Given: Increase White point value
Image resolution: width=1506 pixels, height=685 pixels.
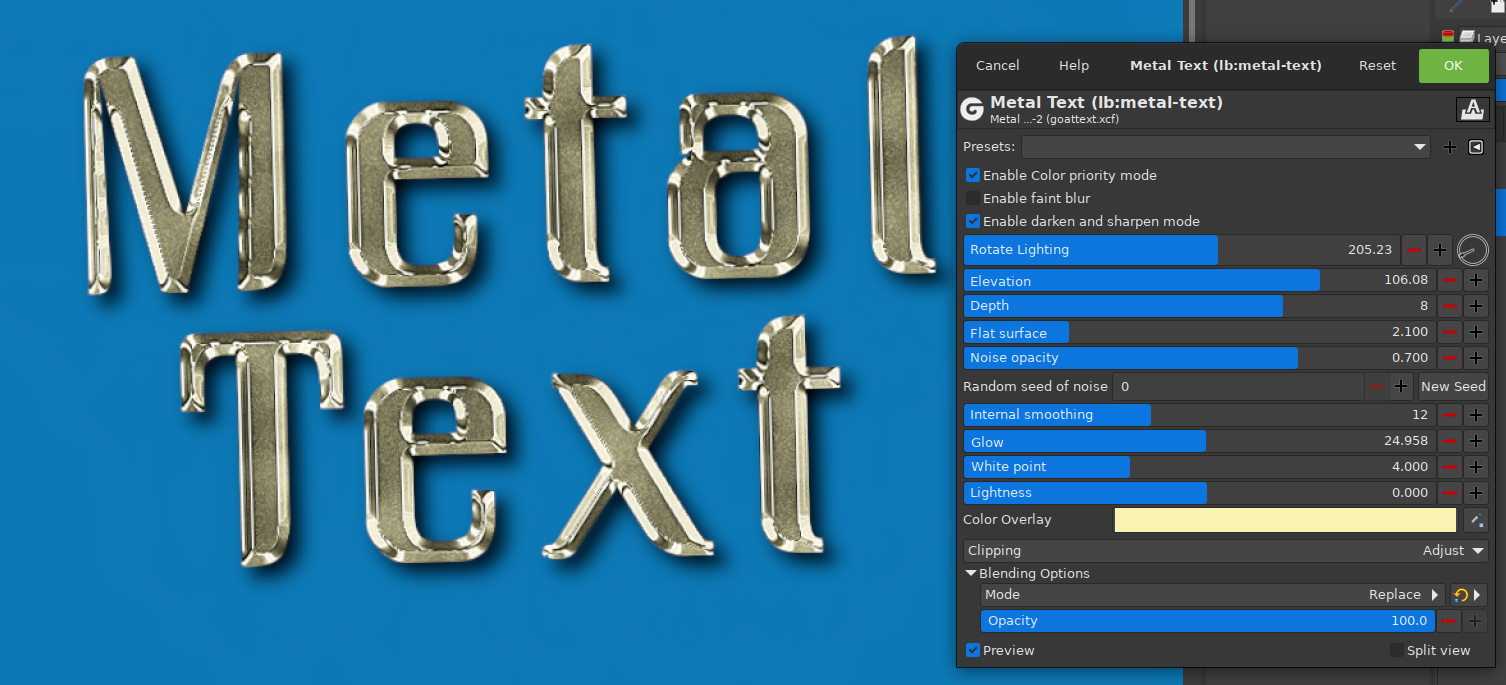Looking at the screenshot, I should [x=1475, y=467].
